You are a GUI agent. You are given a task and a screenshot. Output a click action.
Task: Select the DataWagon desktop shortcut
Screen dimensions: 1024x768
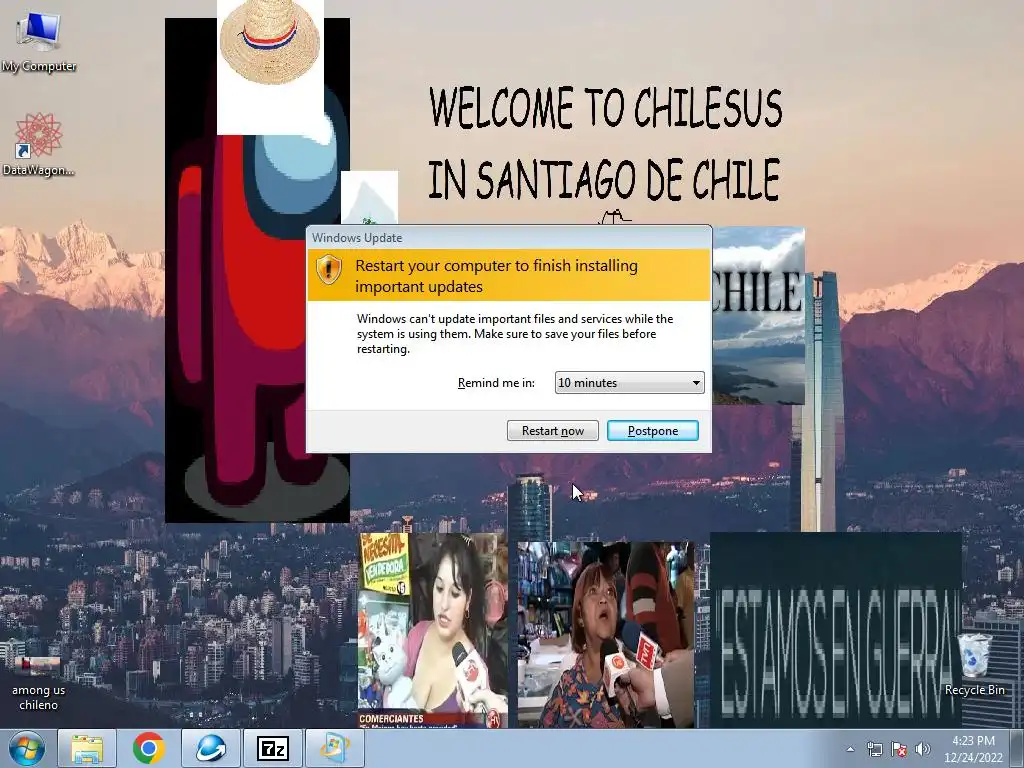click(x=39, y=144)
